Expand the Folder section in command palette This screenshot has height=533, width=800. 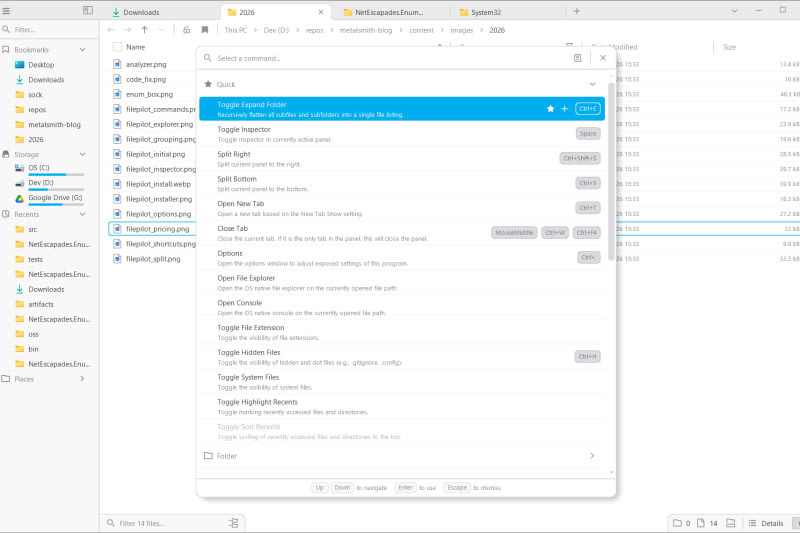[592, 456]
